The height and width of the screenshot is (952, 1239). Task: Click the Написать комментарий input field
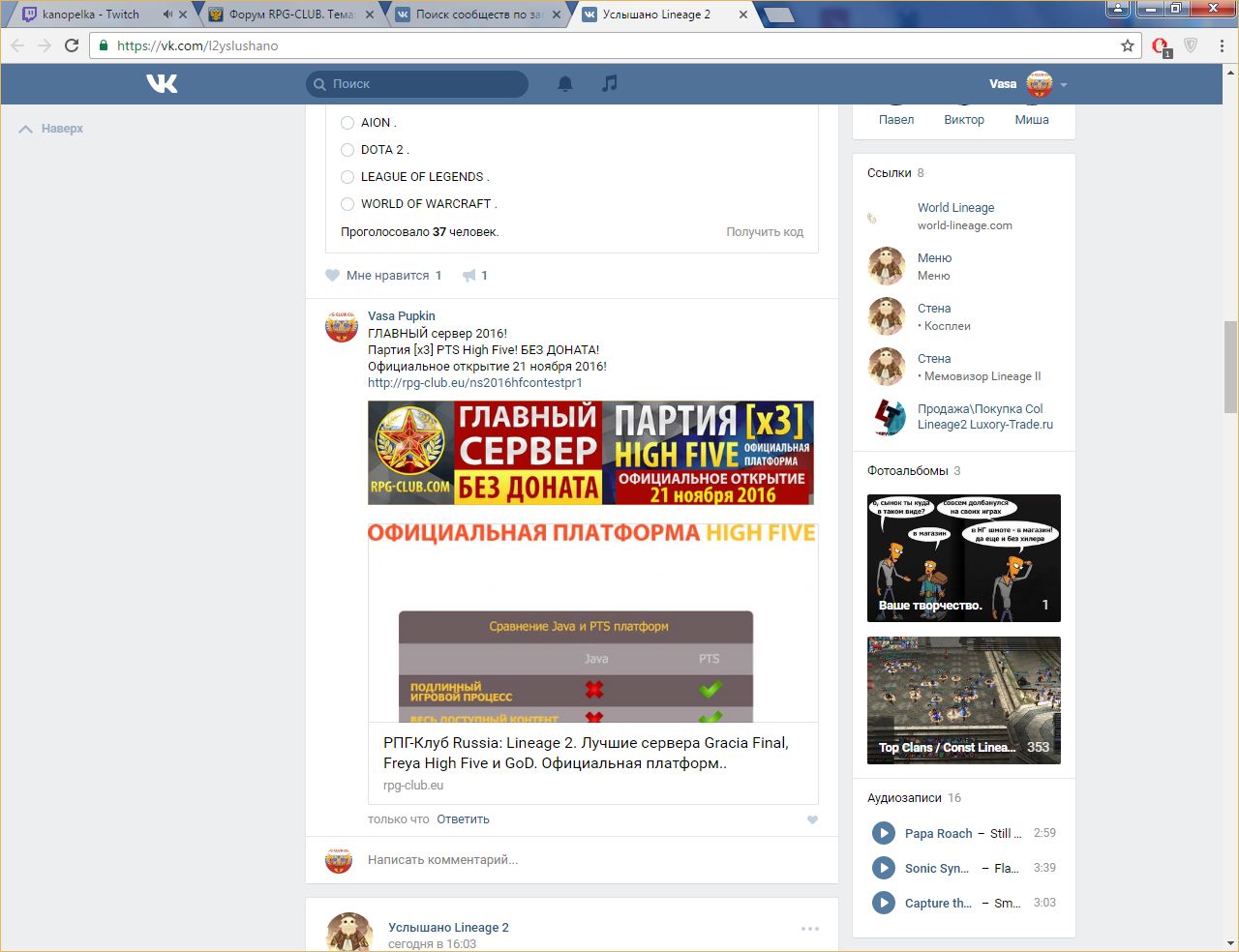pos(586,860)
